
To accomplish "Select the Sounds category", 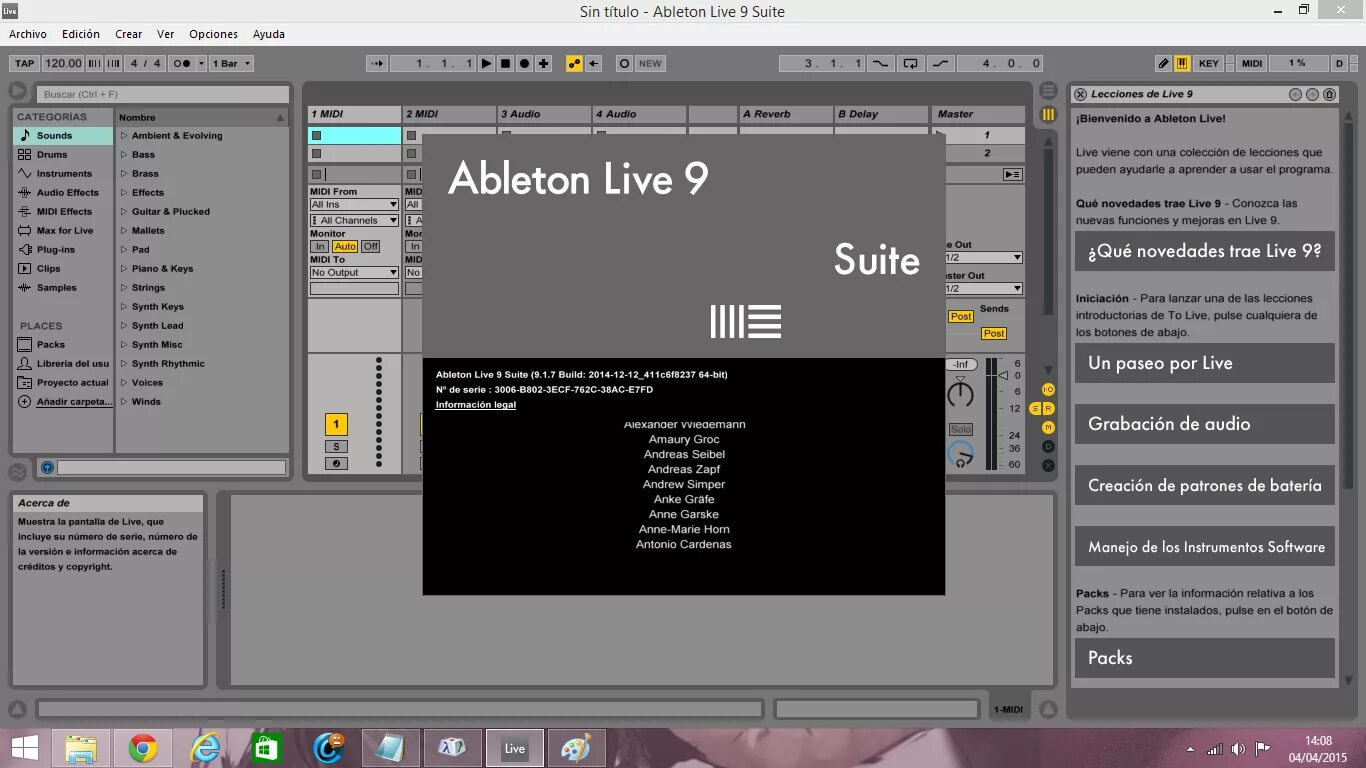I will pos(63,136).
